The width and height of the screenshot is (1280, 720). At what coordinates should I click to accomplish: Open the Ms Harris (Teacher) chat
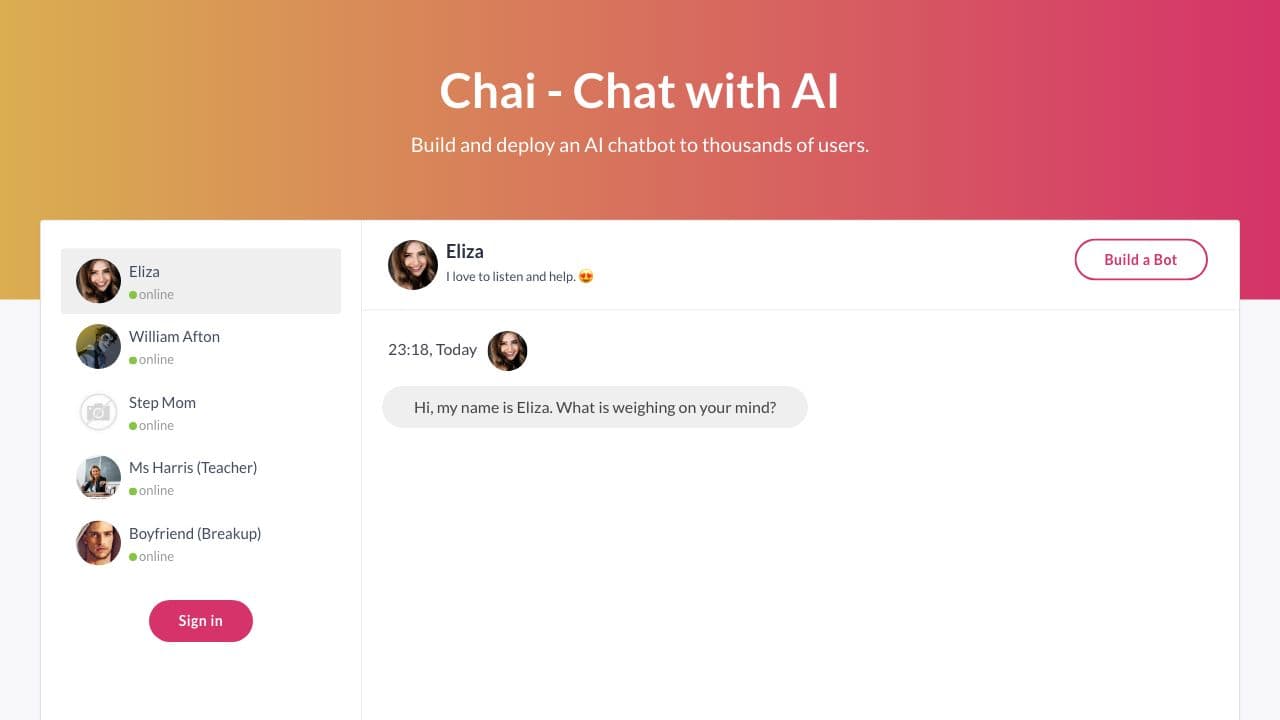pyautogui.click(x=193, y=467)
